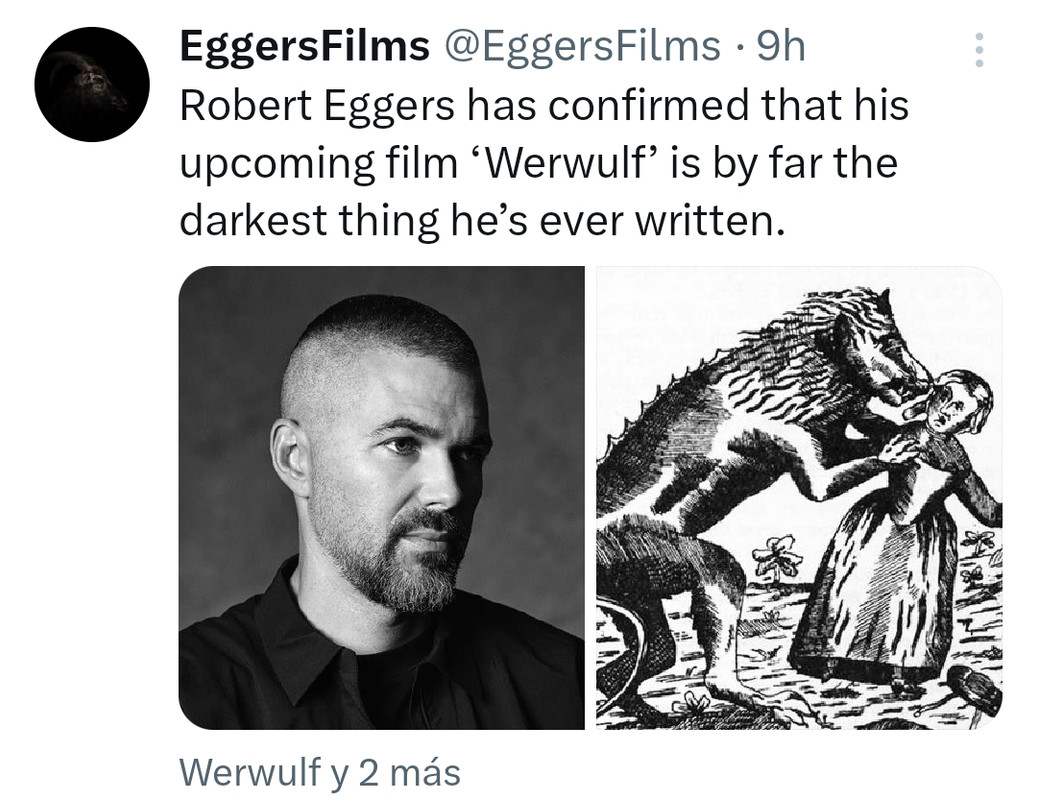This screenshot has width=1037, height=800.
Task: Open the three-dot more options menu
Action: (979, 50)
